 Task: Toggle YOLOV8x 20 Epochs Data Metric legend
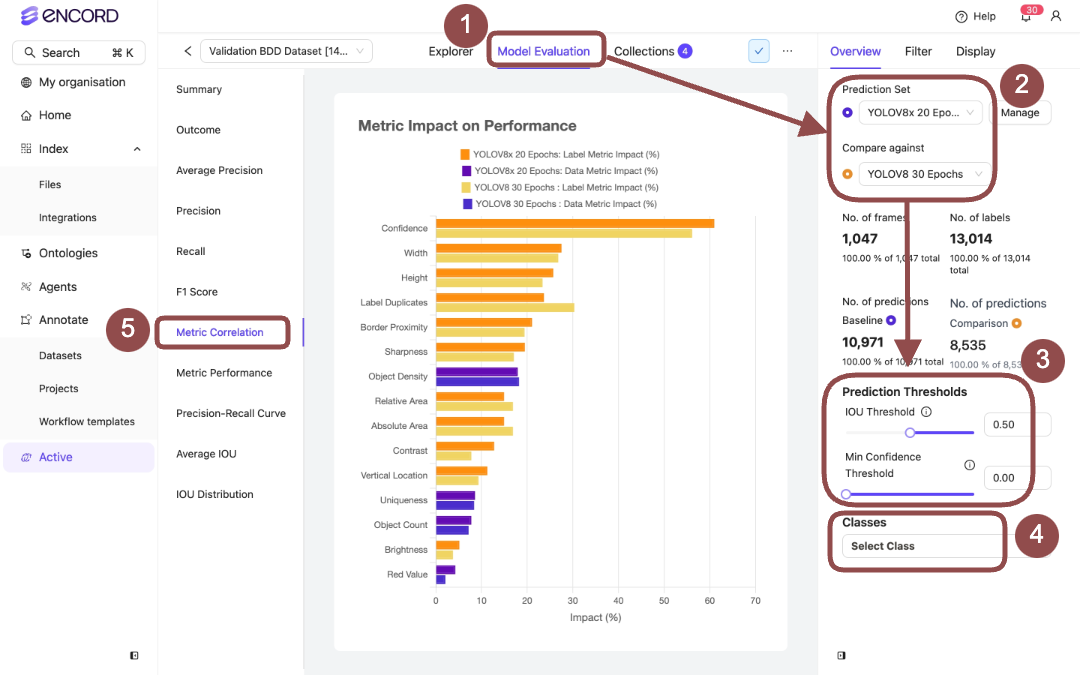pyautogui.click(x=559, y=171)
